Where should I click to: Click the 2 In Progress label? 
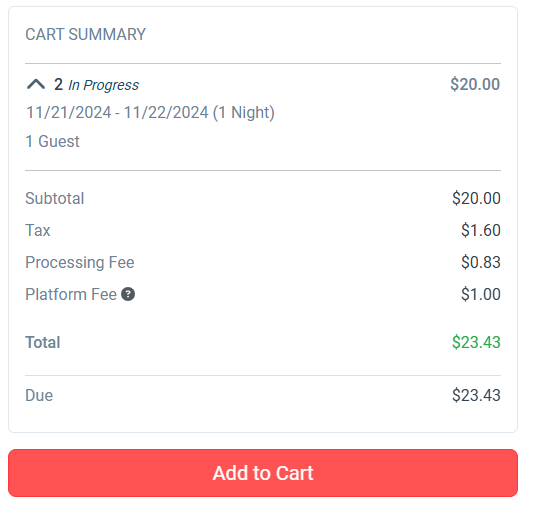coord(96,84)
